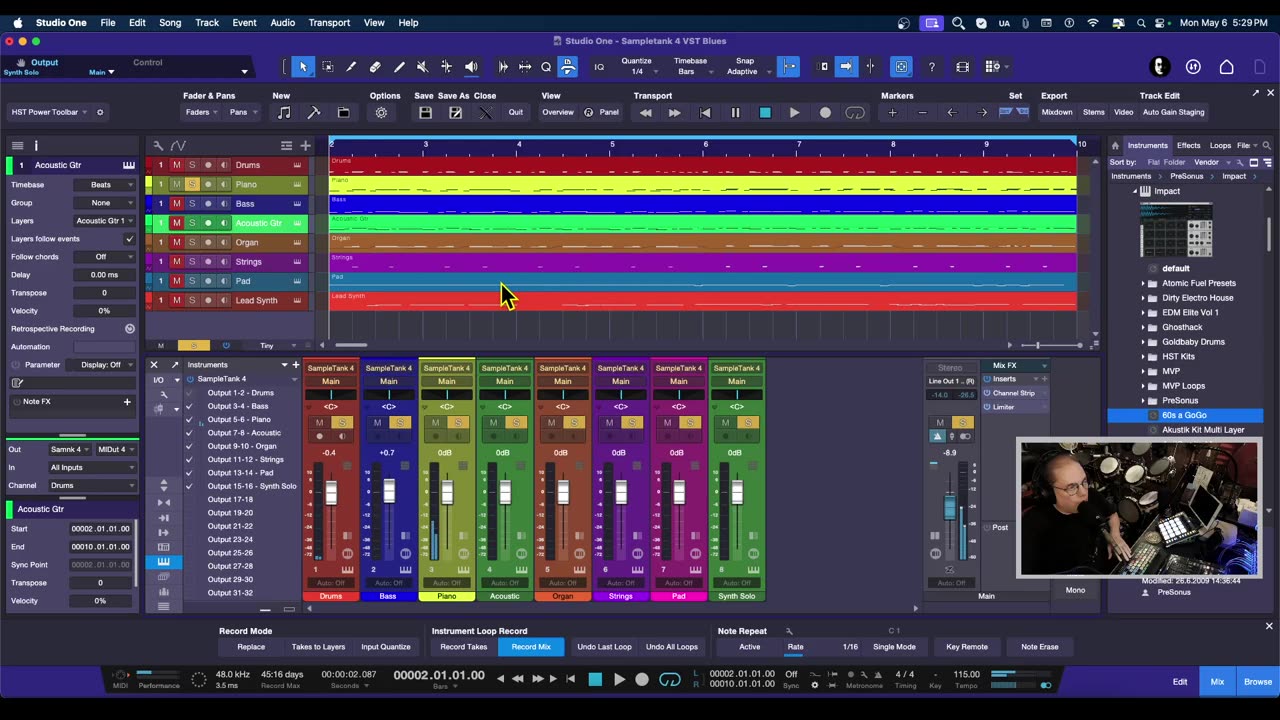Mute the Pad track
The width and height of the screenshot is (1280, 720).
(176, 281)
